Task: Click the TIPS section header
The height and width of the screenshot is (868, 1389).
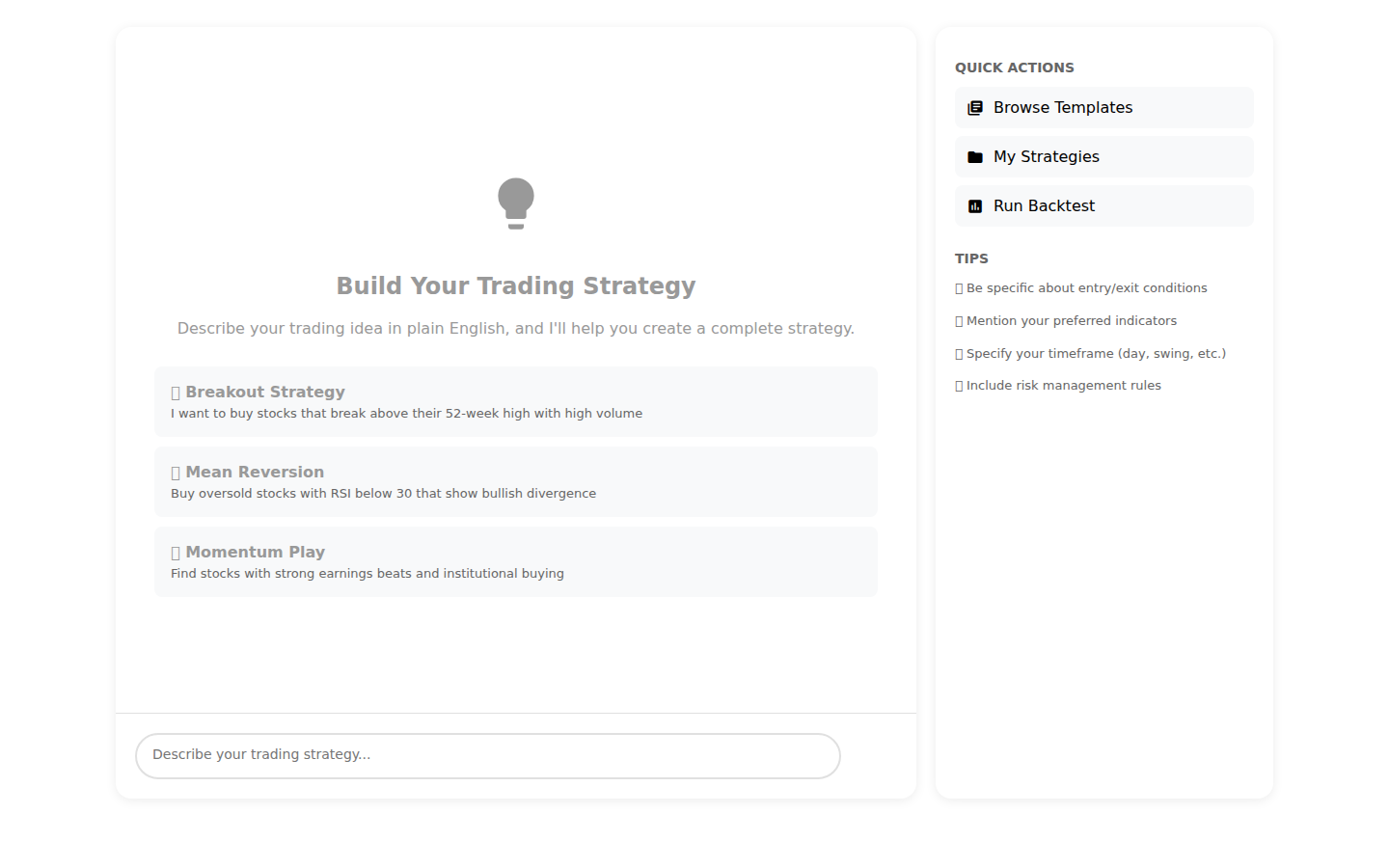Action: (971, 258)
